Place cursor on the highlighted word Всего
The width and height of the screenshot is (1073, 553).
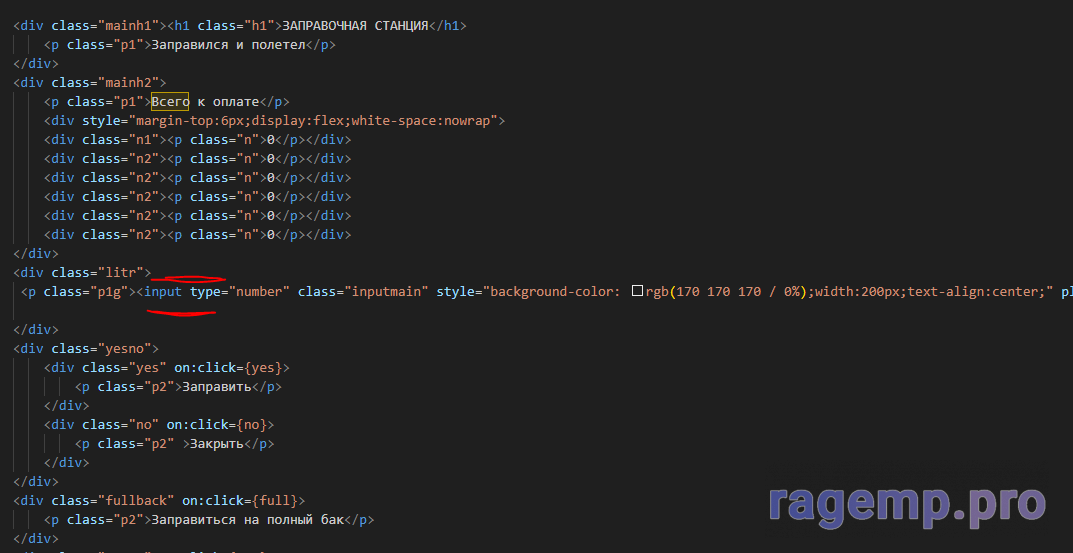click(x=170, y=101)
